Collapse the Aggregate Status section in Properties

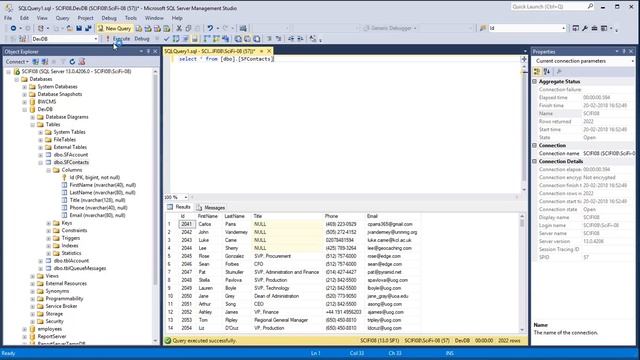point(535,82)
